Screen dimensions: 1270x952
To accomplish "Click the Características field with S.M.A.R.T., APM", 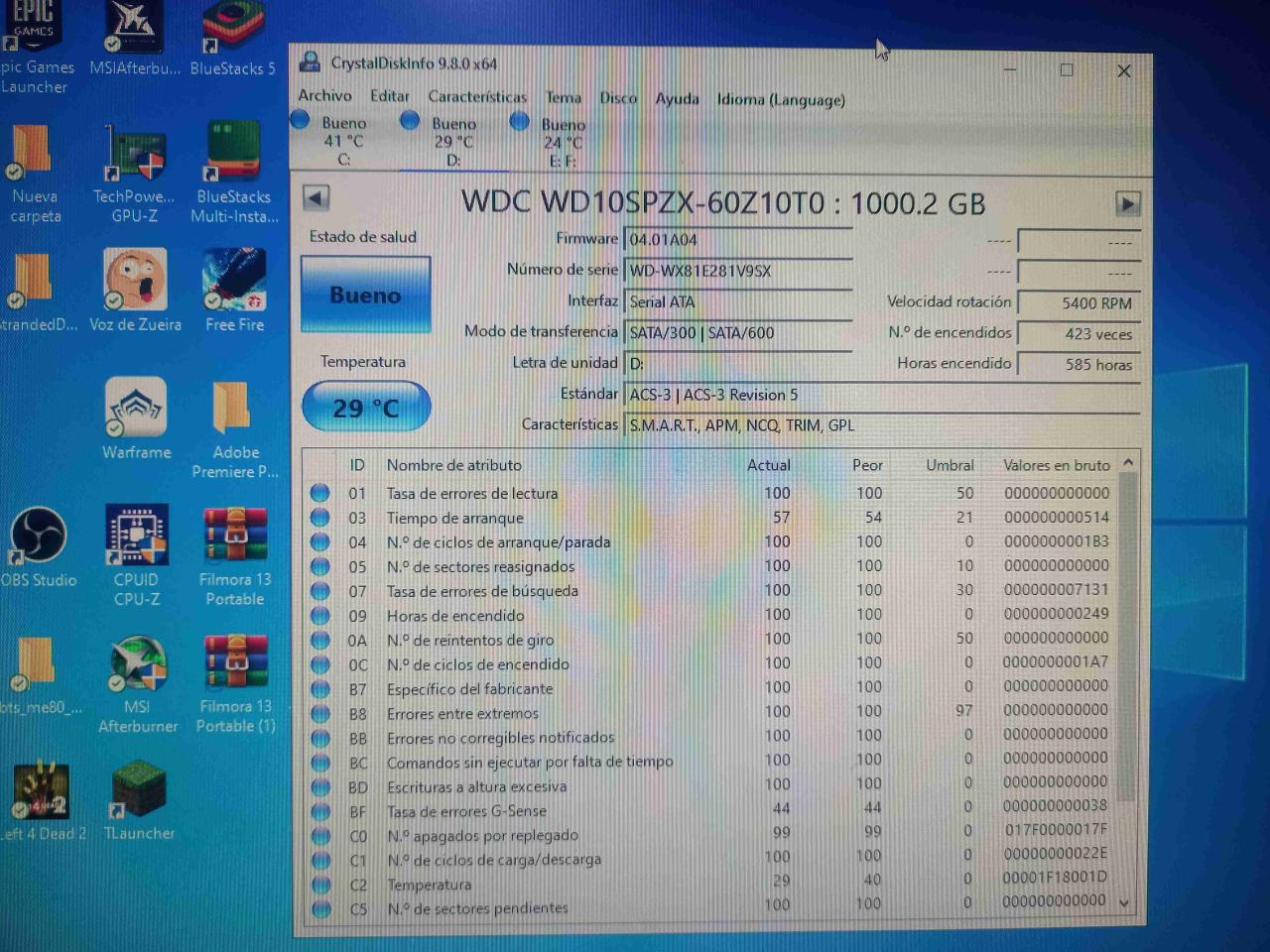I will tap(882, 425).
